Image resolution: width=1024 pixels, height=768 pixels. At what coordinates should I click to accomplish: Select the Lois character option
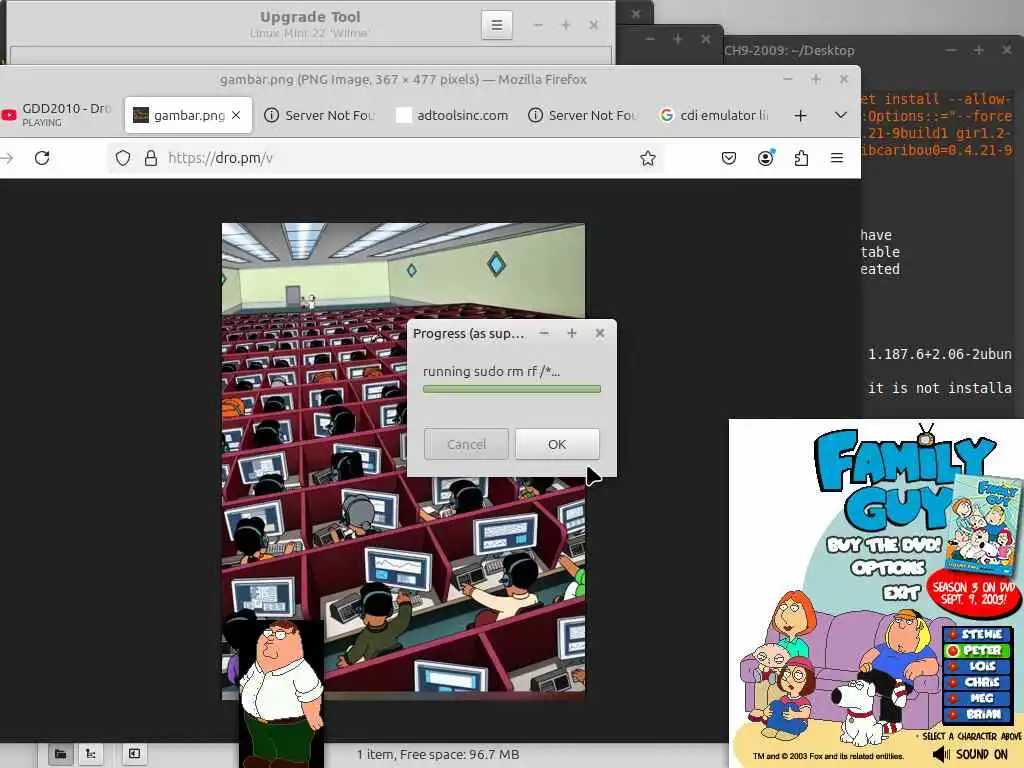tap(976, 666)
